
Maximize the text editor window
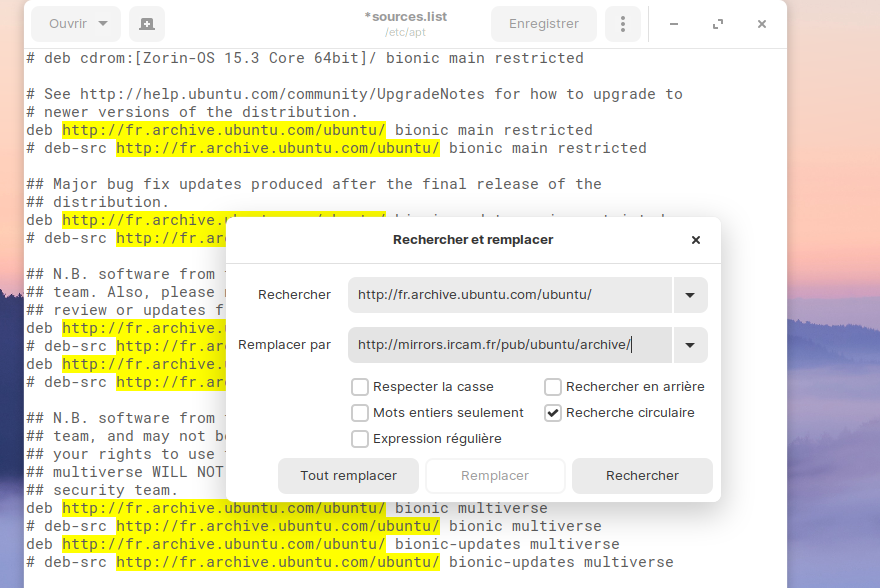[x=718, y=24]
